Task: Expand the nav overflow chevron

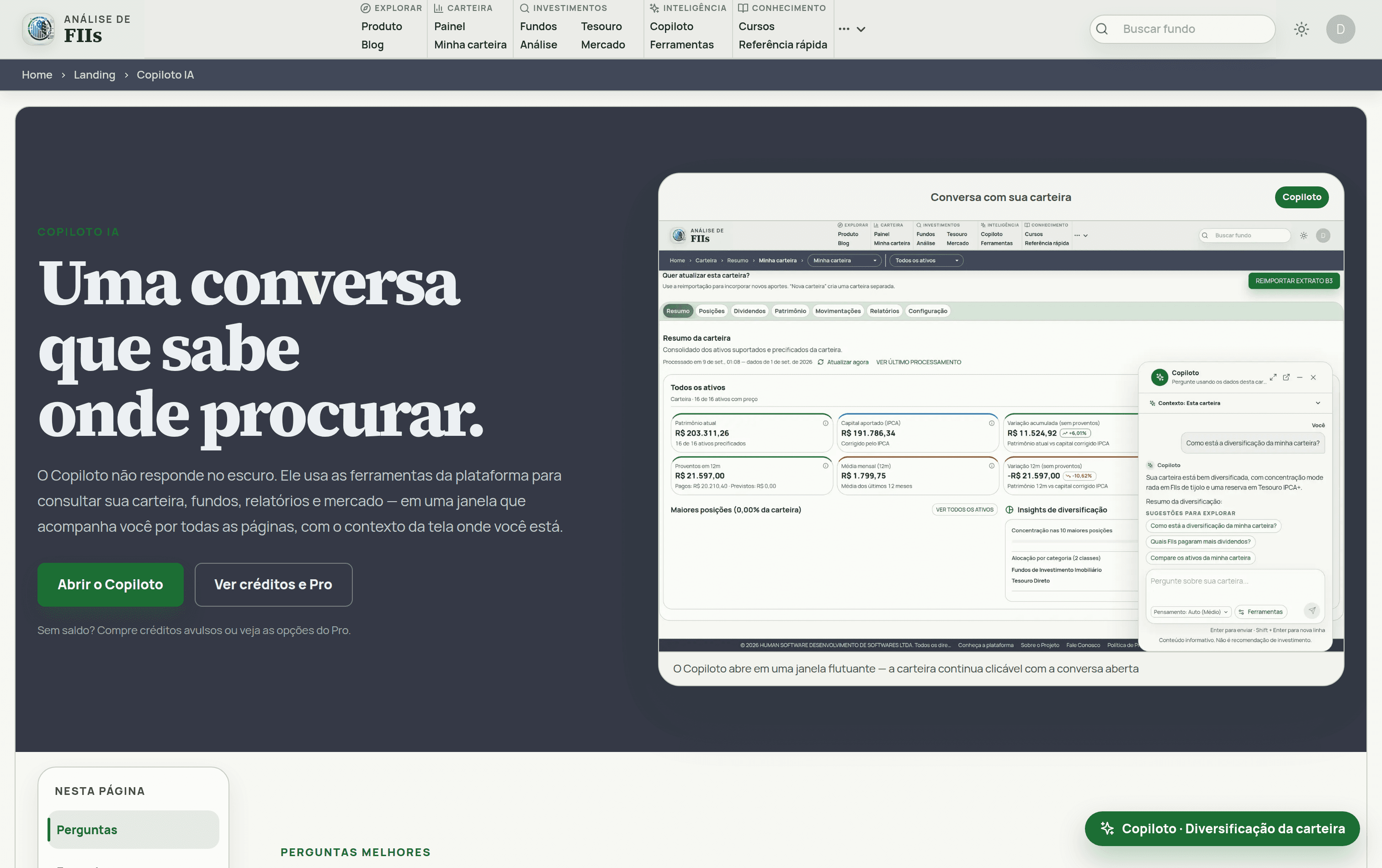Action: (x=861, y=29)
